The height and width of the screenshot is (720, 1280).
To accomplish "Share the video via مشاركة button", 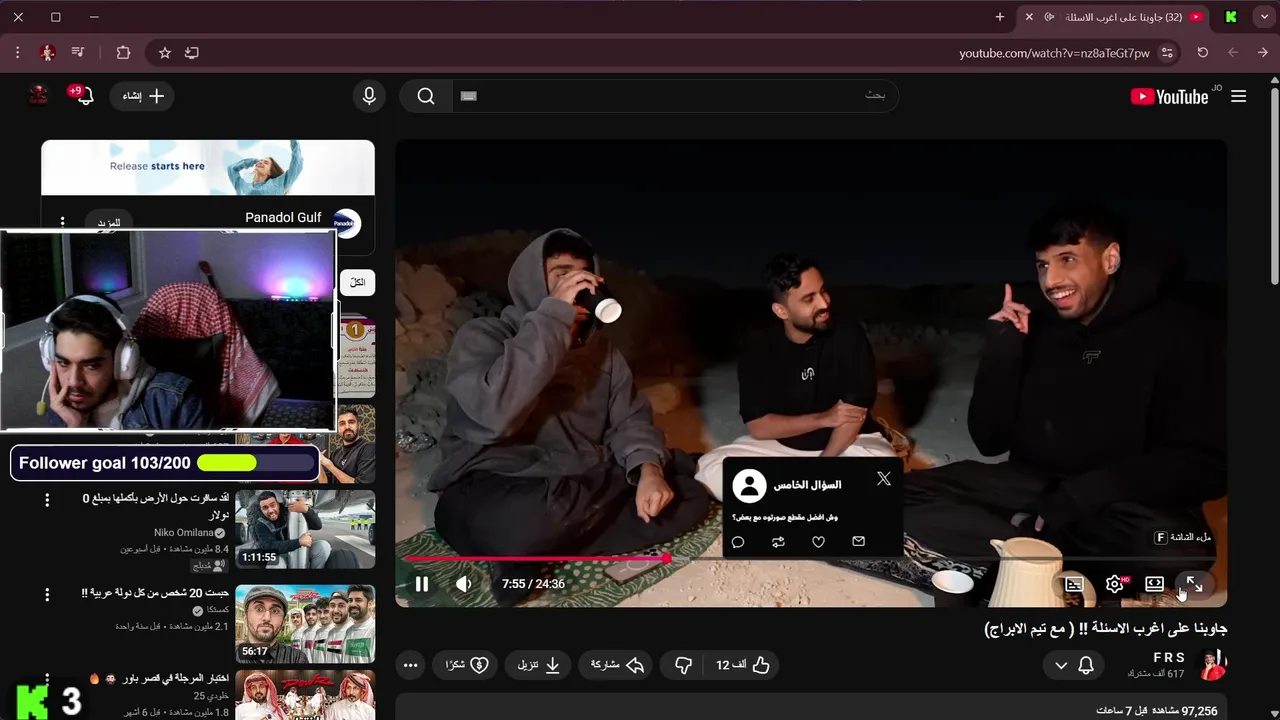I will click(x=617, y=665).
